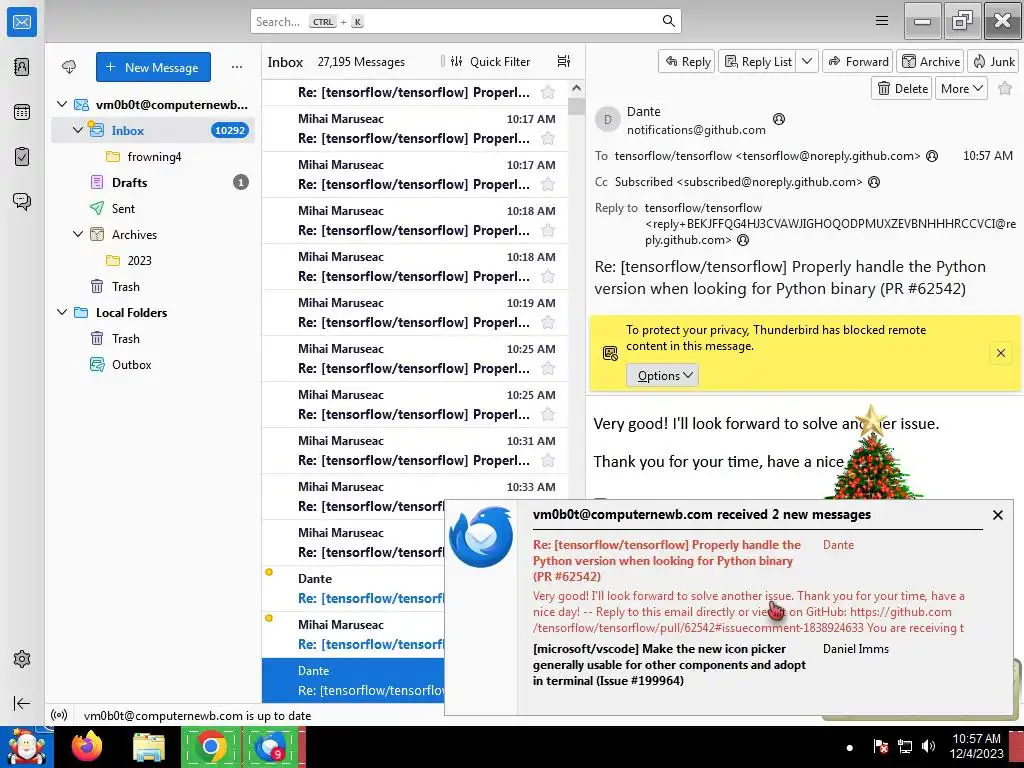1024x768 pixels.
Task: Close the new messages notification popup
Action: [x=998, y=515]
